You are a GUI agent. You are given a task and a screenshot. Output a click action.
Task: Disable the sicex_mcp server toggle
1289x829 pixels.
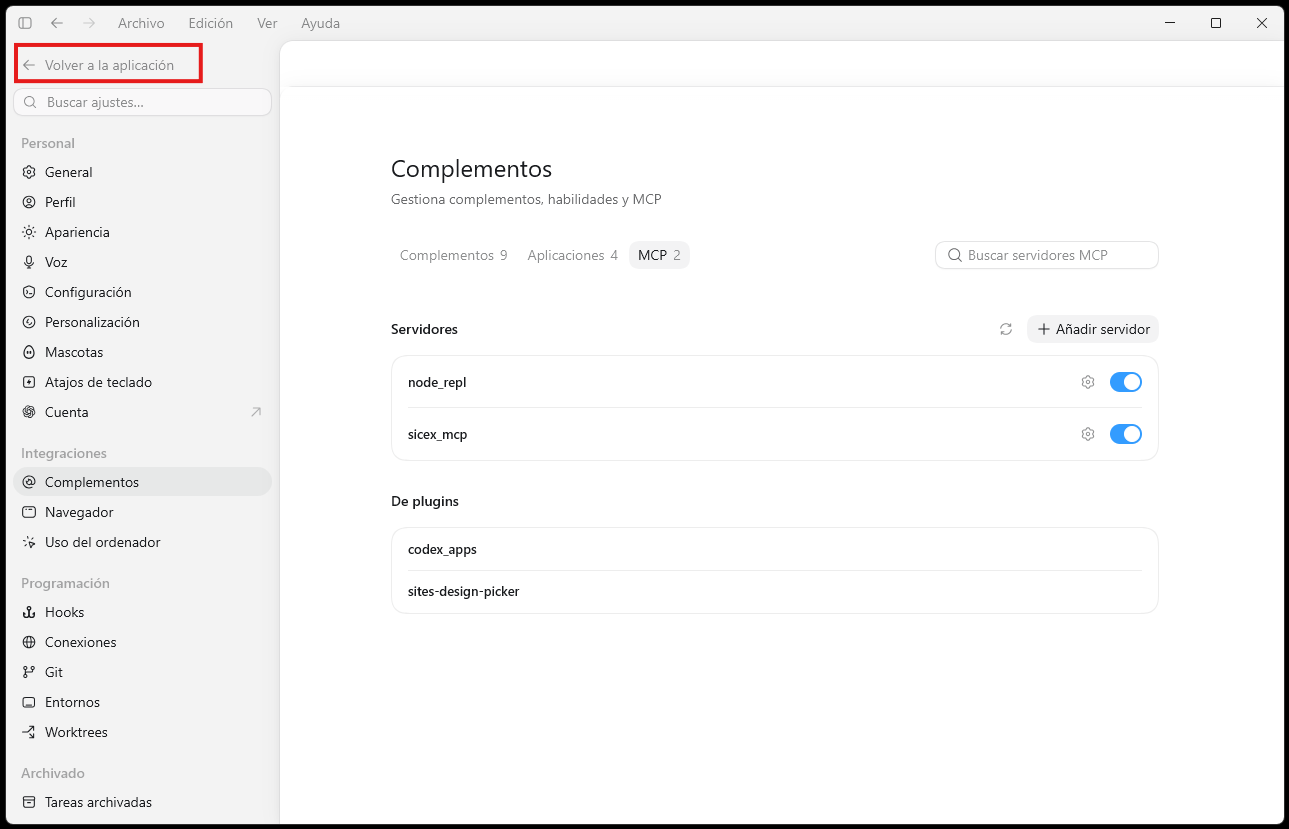1126,434
